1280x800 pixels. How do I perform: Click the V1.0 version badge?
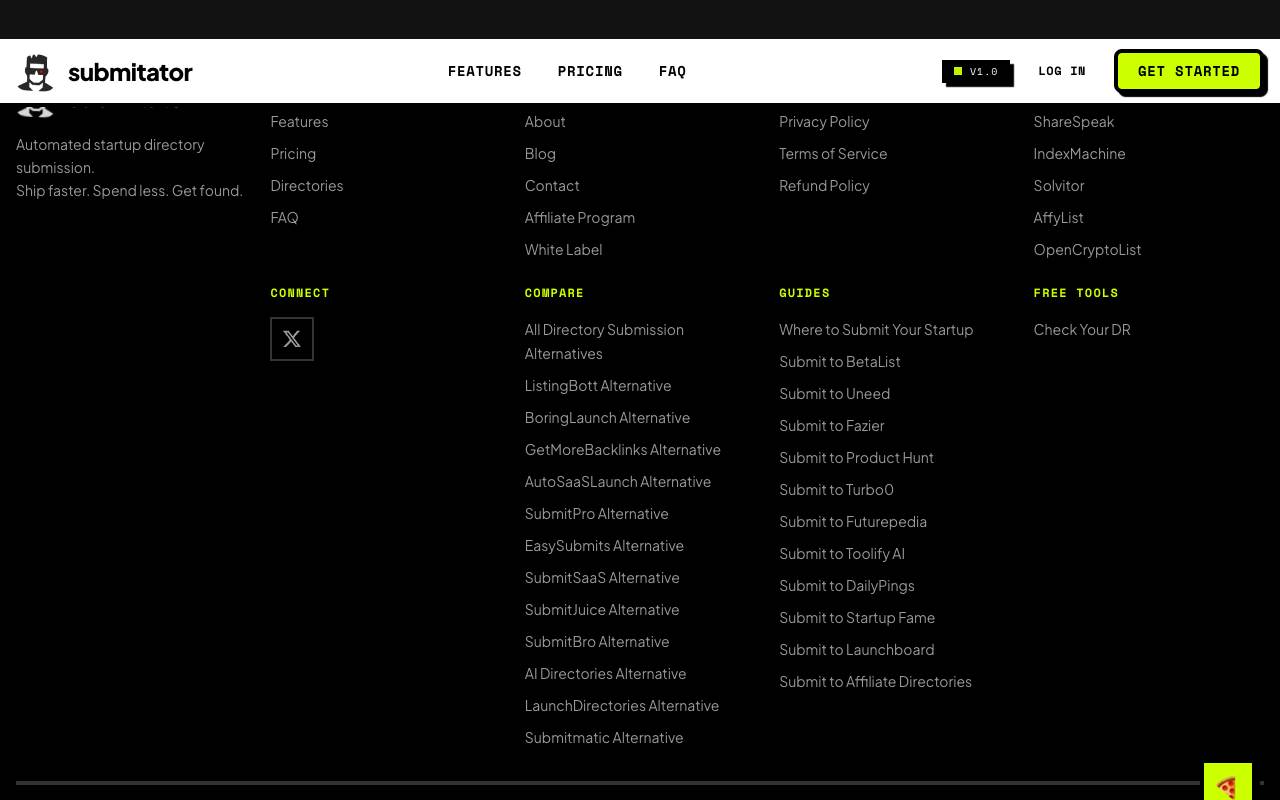(x=976, y=72)
